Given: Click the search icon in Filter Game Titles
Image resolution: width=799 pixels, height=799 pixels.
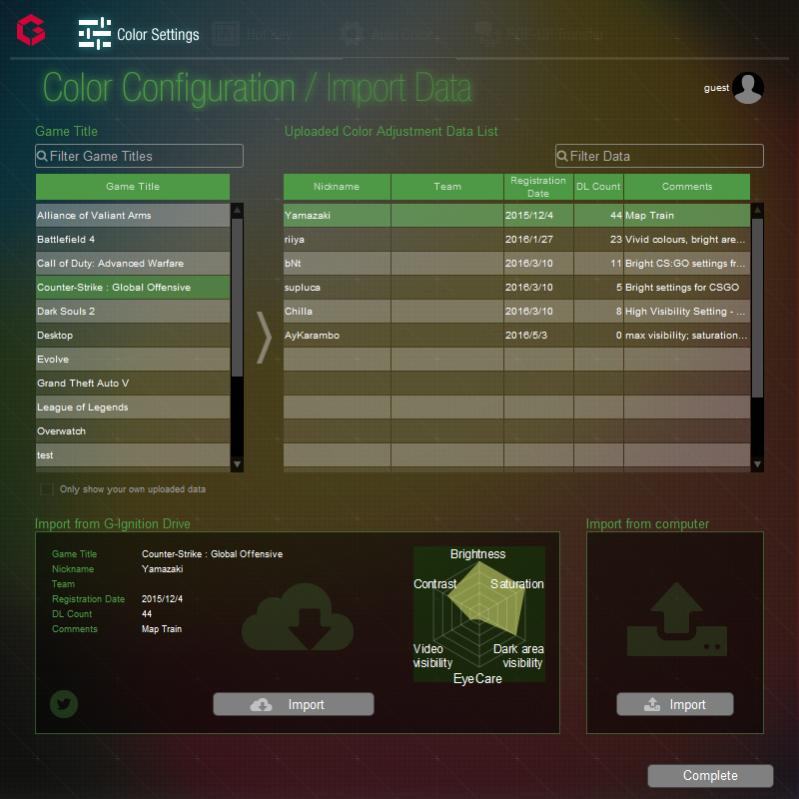Looking at the screenshot, I should (42, 156).
